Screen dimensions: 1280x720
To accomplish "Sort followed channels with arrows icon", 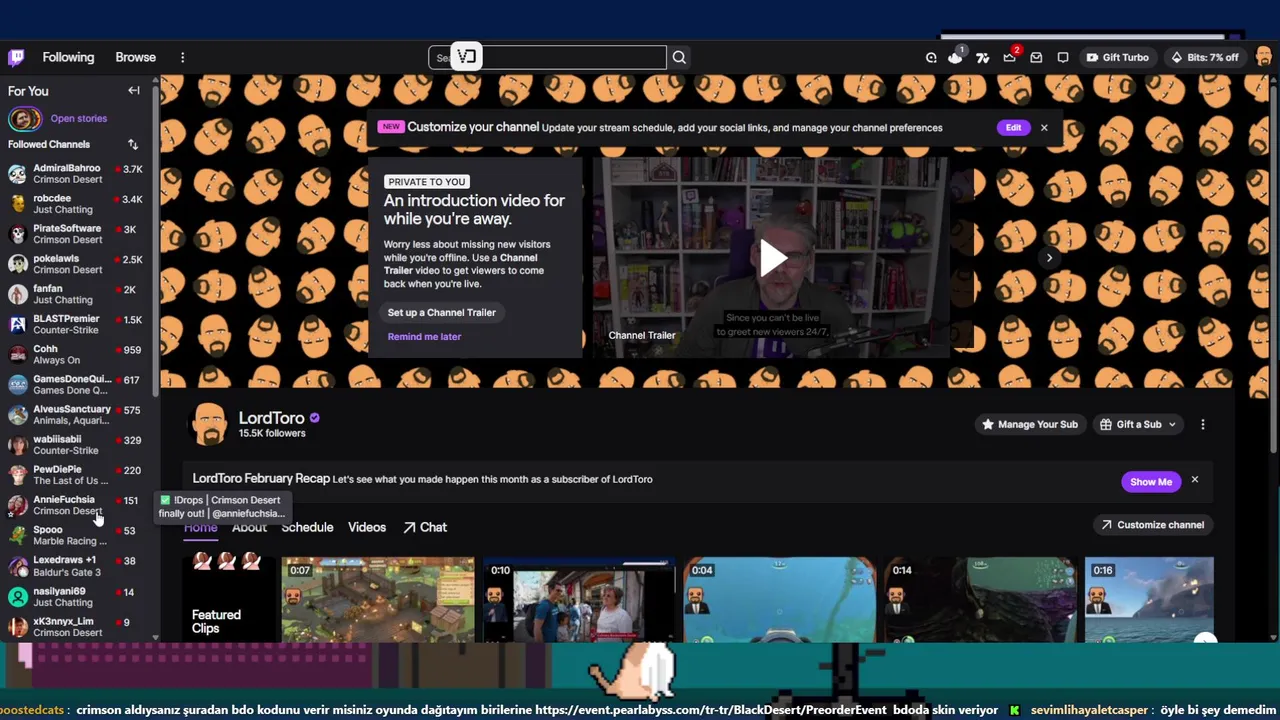I will [x=132, y=144].
